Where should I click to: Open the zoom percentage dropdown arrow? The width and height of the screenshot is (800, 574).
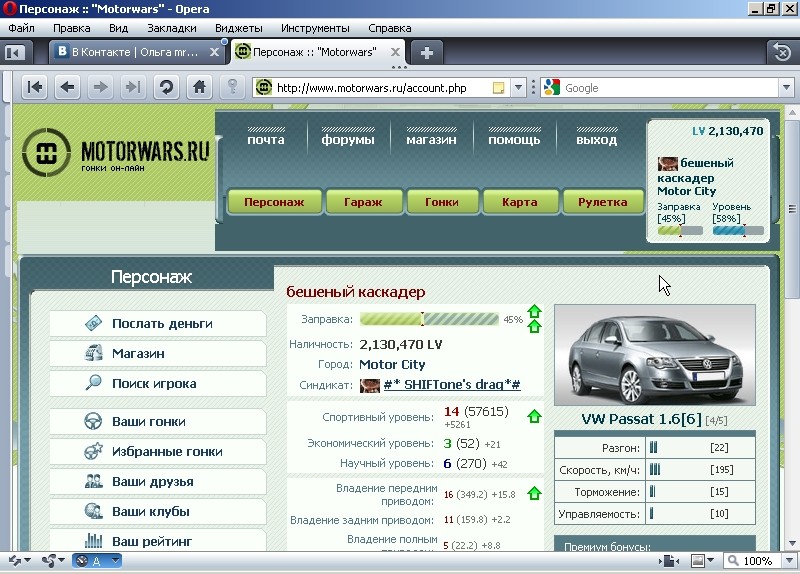[x=789, y=561]
